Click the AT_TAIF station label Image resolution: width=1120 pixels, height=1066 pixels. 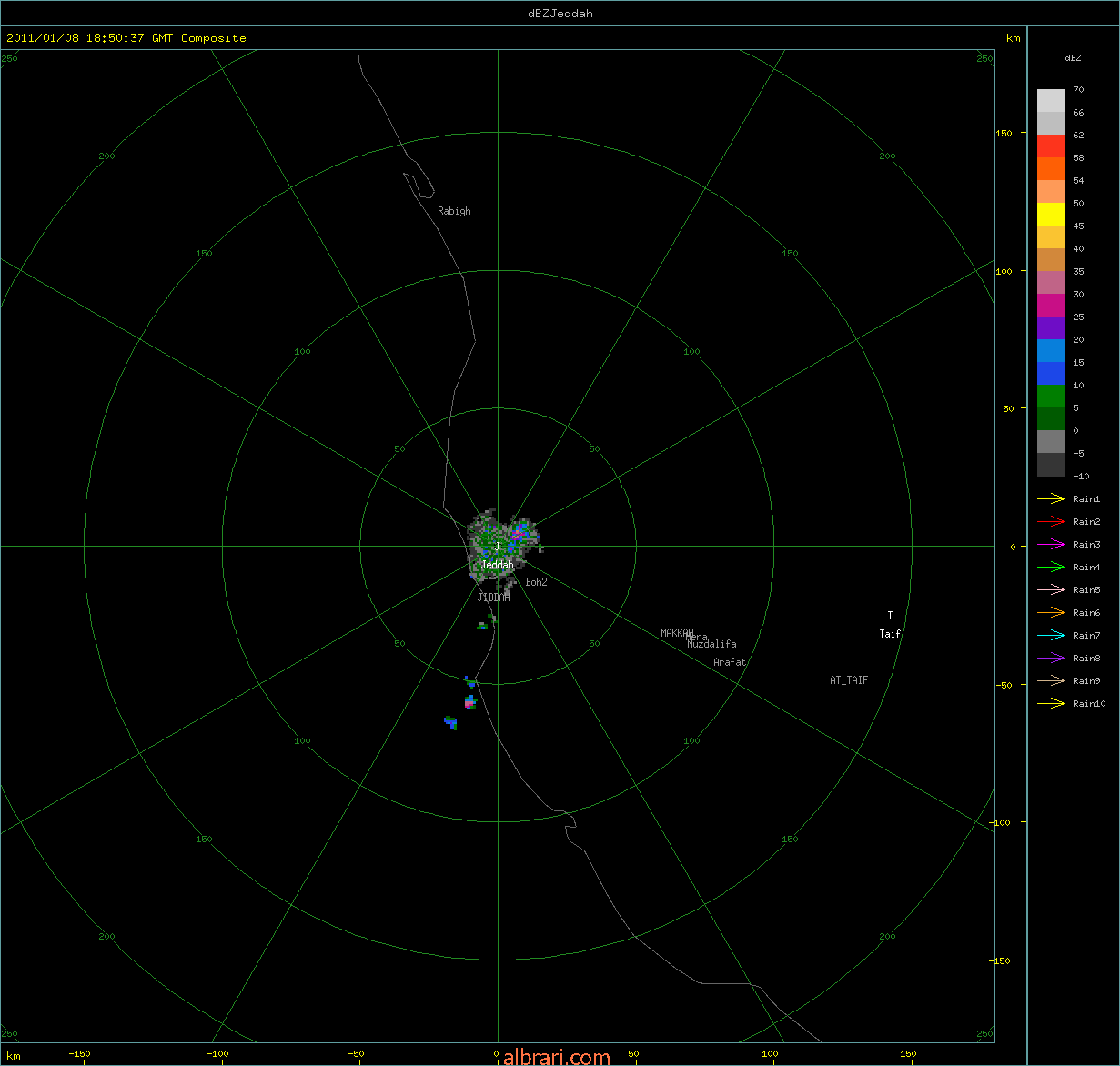(849, 679)
